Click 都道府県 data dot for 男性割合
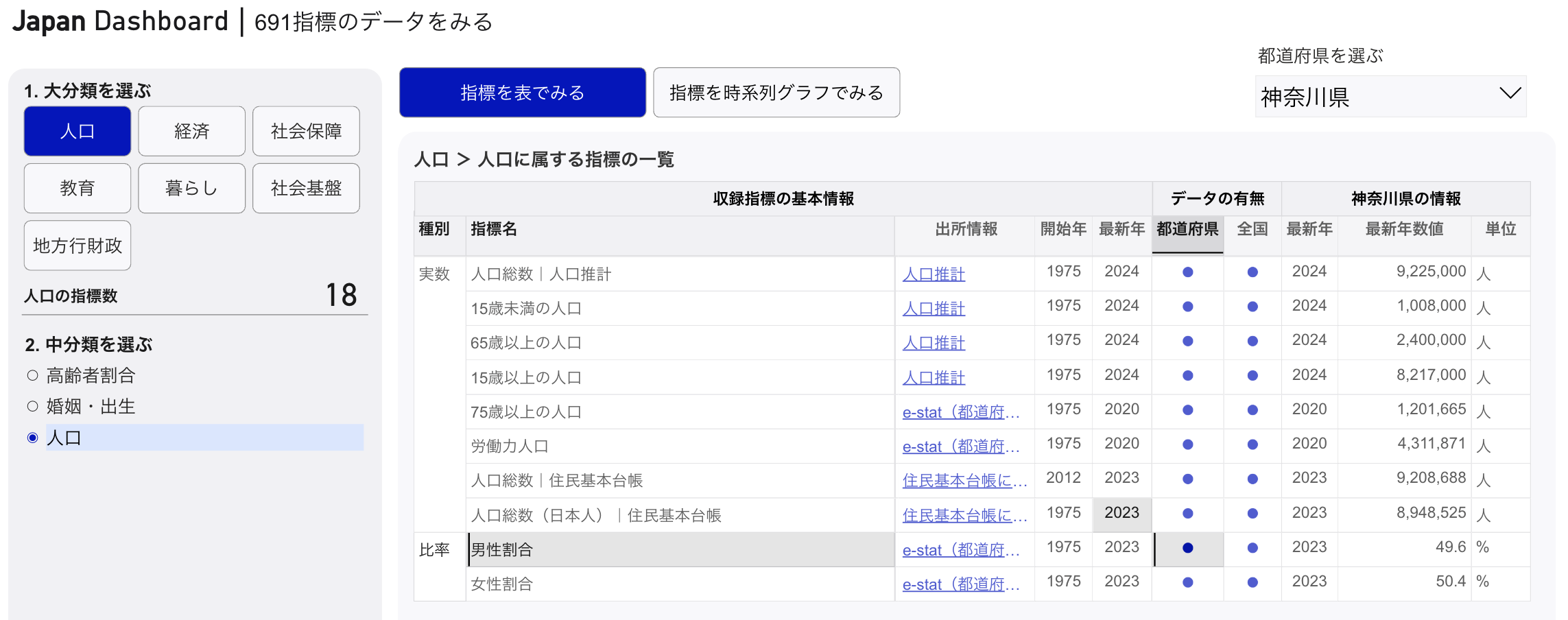The width and height of the screenshot is (1568, 620). pos(1188,548)
